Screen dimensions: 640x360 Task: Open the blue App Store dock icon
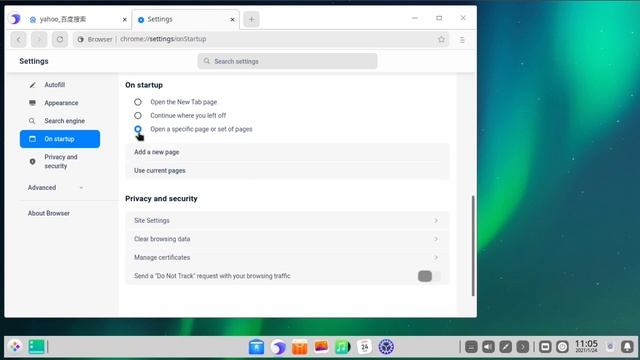(x=256, y=347)
